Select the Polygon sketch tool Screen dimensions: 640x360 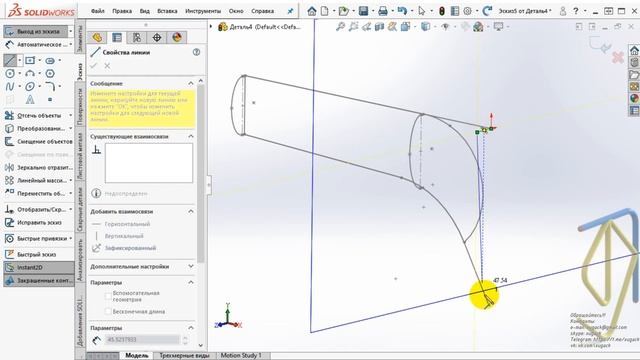[x=50, y=73]
